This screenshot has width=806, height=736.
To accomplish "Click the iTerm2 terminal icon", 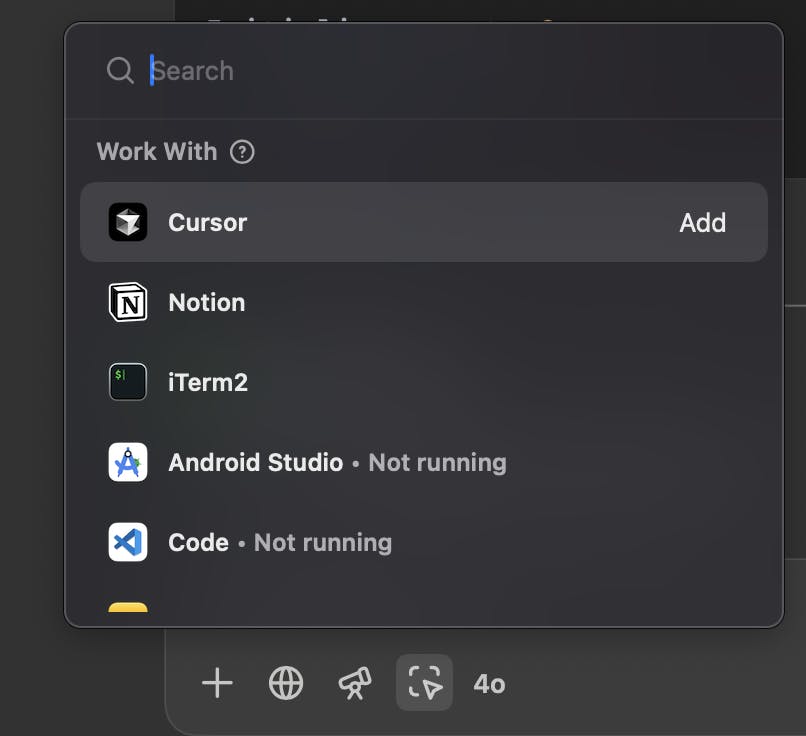I will [x=128, y=382].
